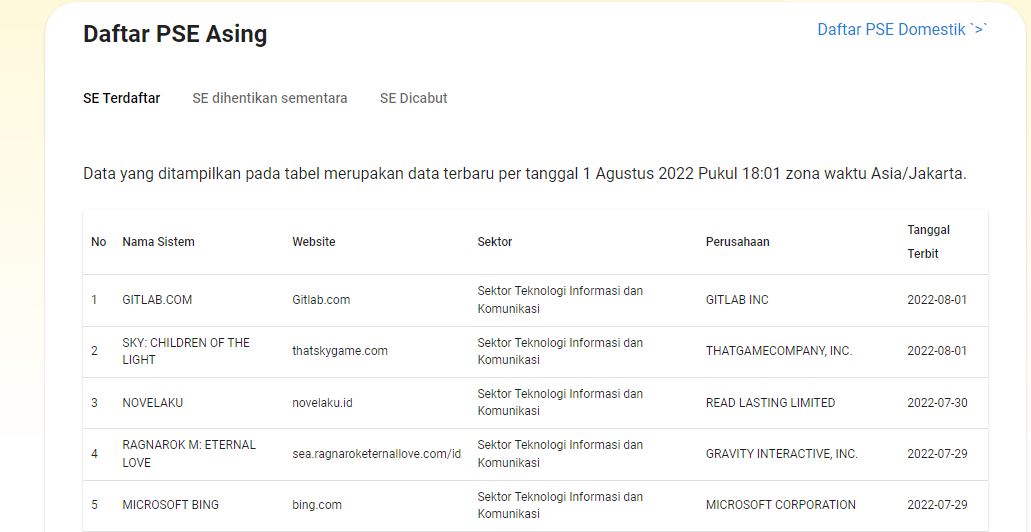Click the sector cell in GITLAB.COM row
This screenshot has height=532, width=1031.
point(560,300)
